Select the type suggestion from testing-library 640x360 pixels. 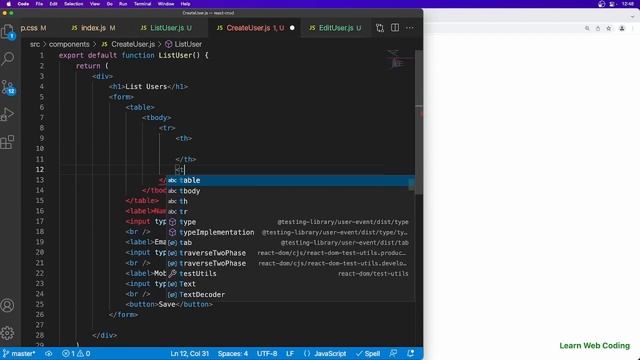click(x=290, y=222)
